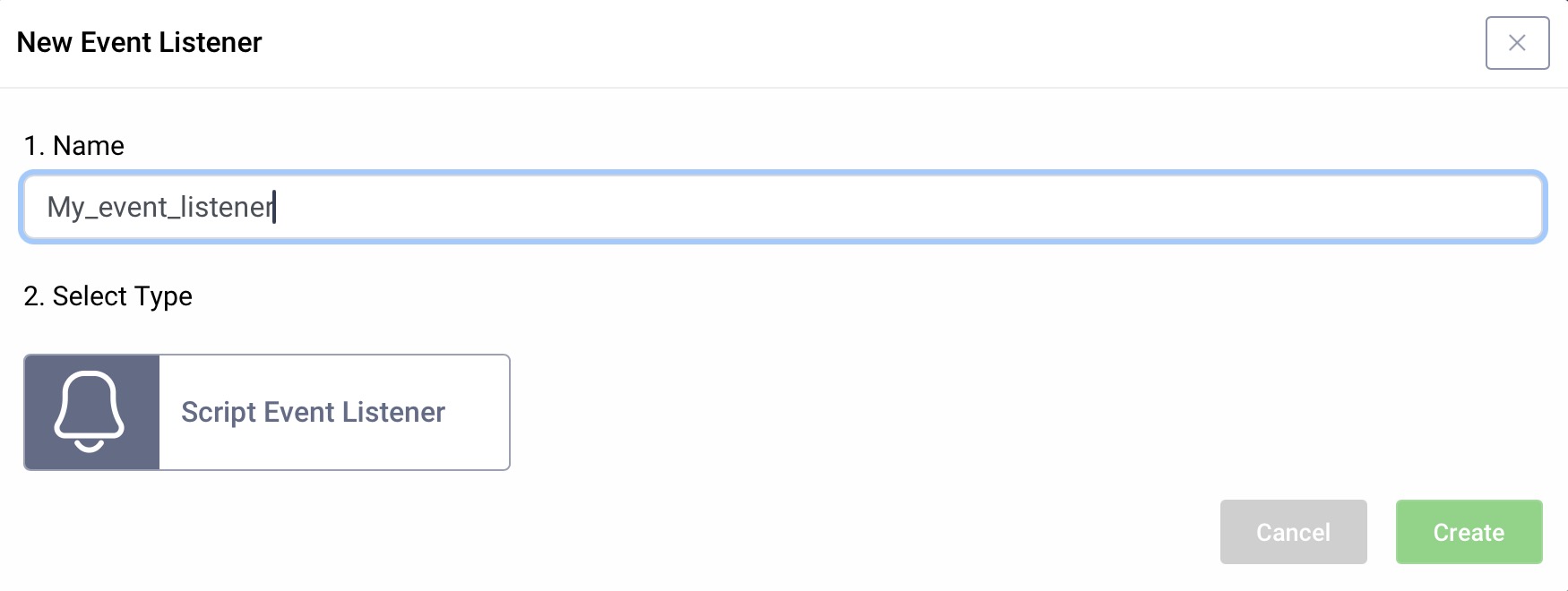Cancel the new event listener creation
Image resolution: width=1568 pixels, height=591 pixels.
click(x=1293, y=532)
